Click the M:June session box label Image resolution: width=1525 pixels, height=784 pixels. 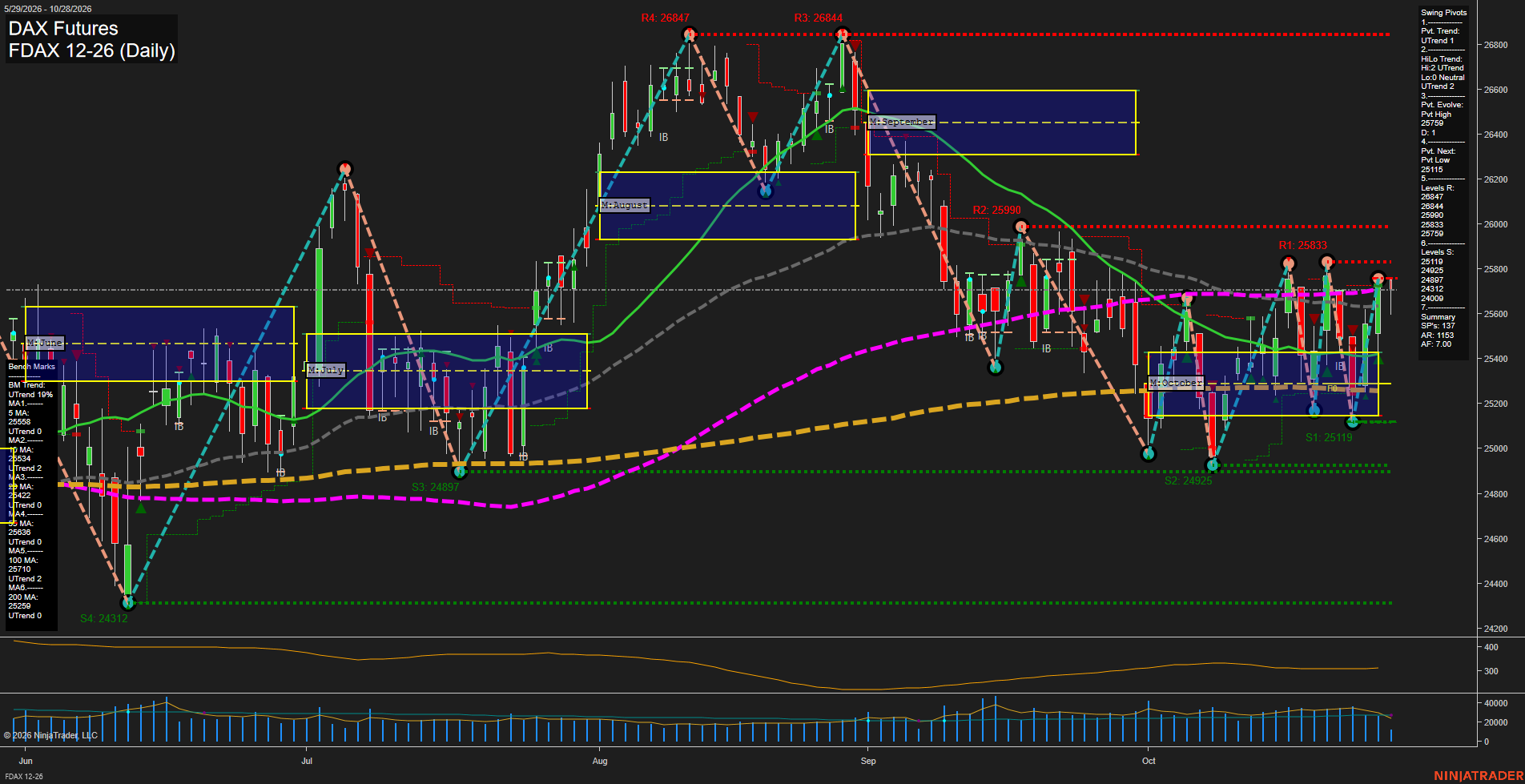44,343
